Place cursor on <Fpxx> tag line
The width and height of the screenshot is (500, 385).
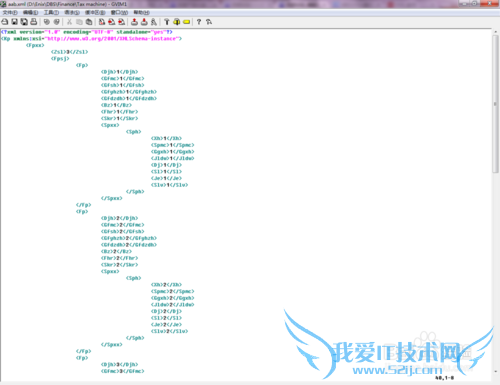pos(35,45)
